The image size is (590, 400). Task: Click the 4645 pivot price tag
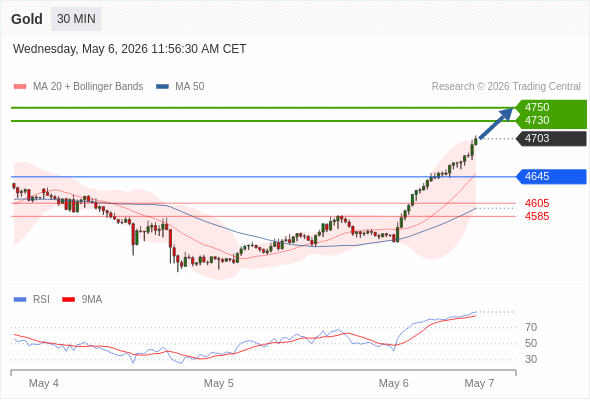[x=551, y=176]
